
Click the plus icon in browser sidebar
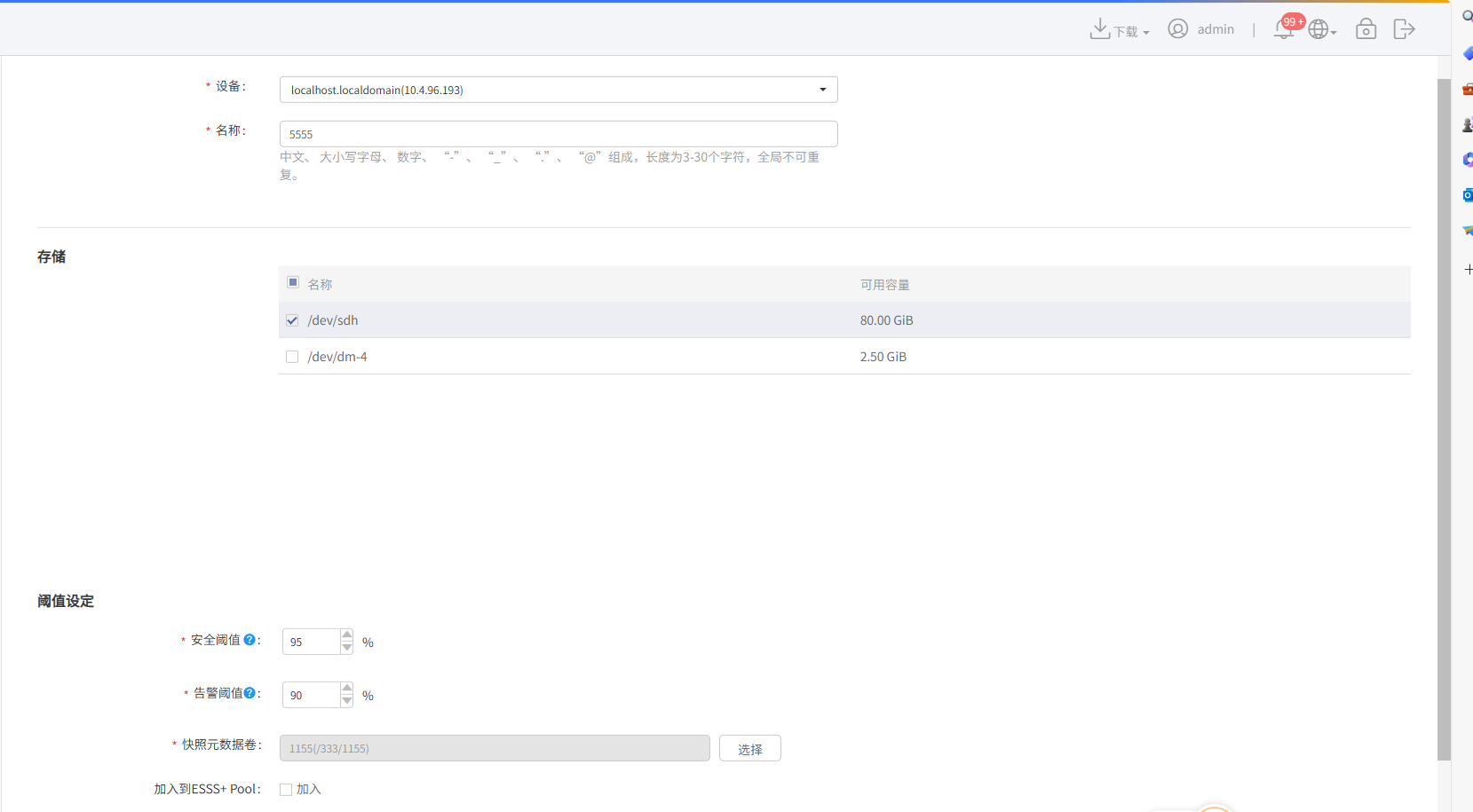(1468, 269)
